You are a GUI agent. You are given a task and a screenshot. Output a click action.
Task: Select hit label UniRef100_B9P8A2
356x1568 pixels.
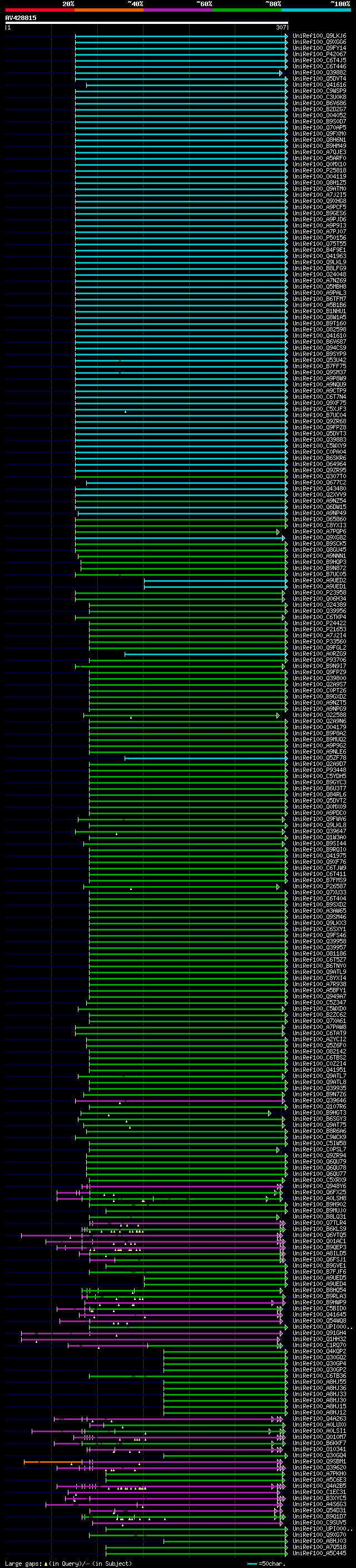(319, 734)
